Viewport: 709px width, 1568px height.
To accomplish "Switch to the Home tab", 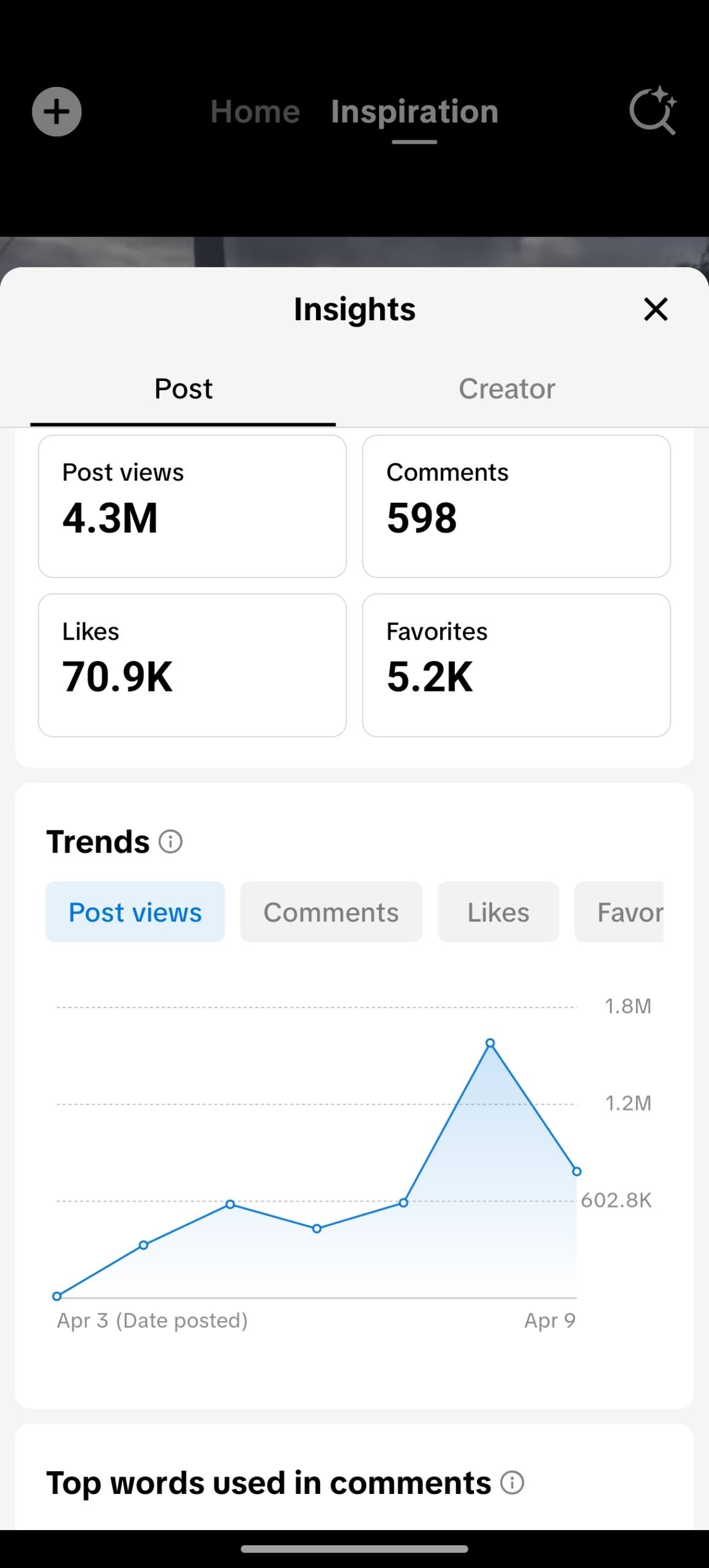I will [255, 111].
